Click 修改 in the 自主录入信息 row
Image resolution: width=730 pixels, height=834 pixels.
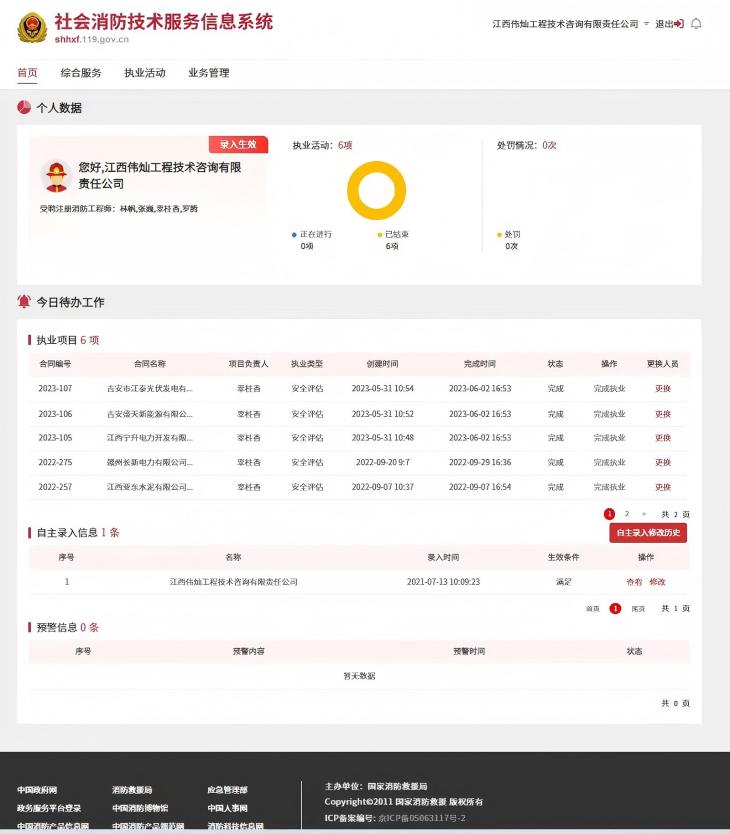coord(657,582)
